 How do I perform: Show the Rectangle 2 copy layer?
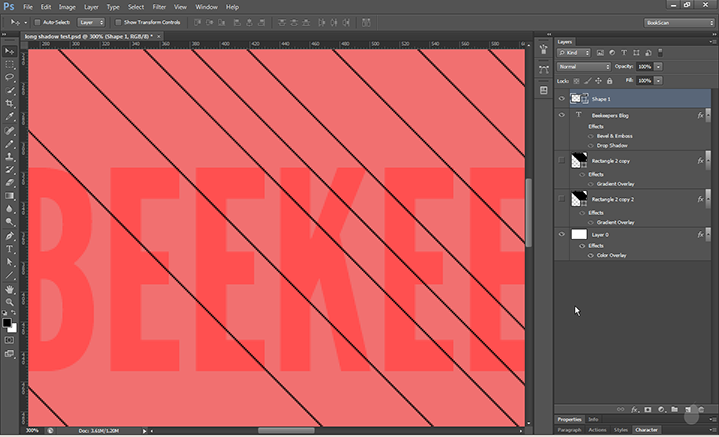click(561, 160)
